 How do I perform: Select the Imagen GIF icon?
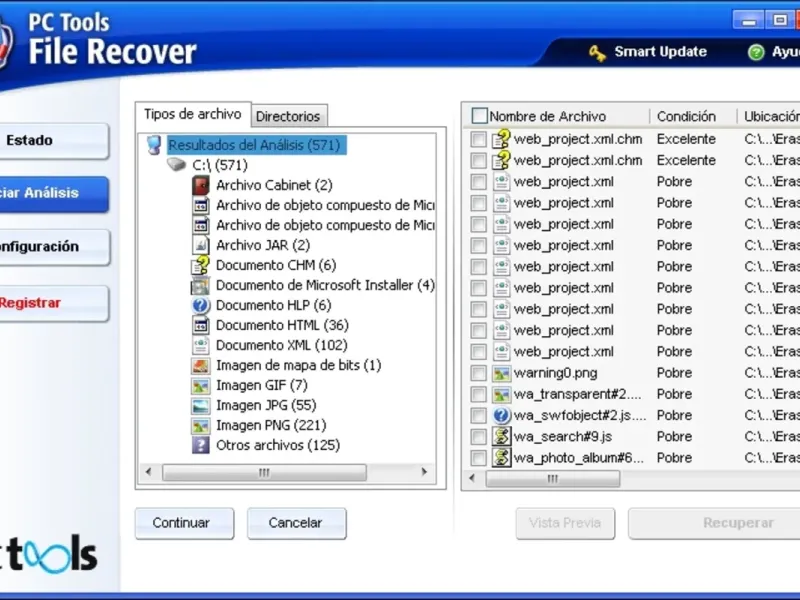point(201,385)
